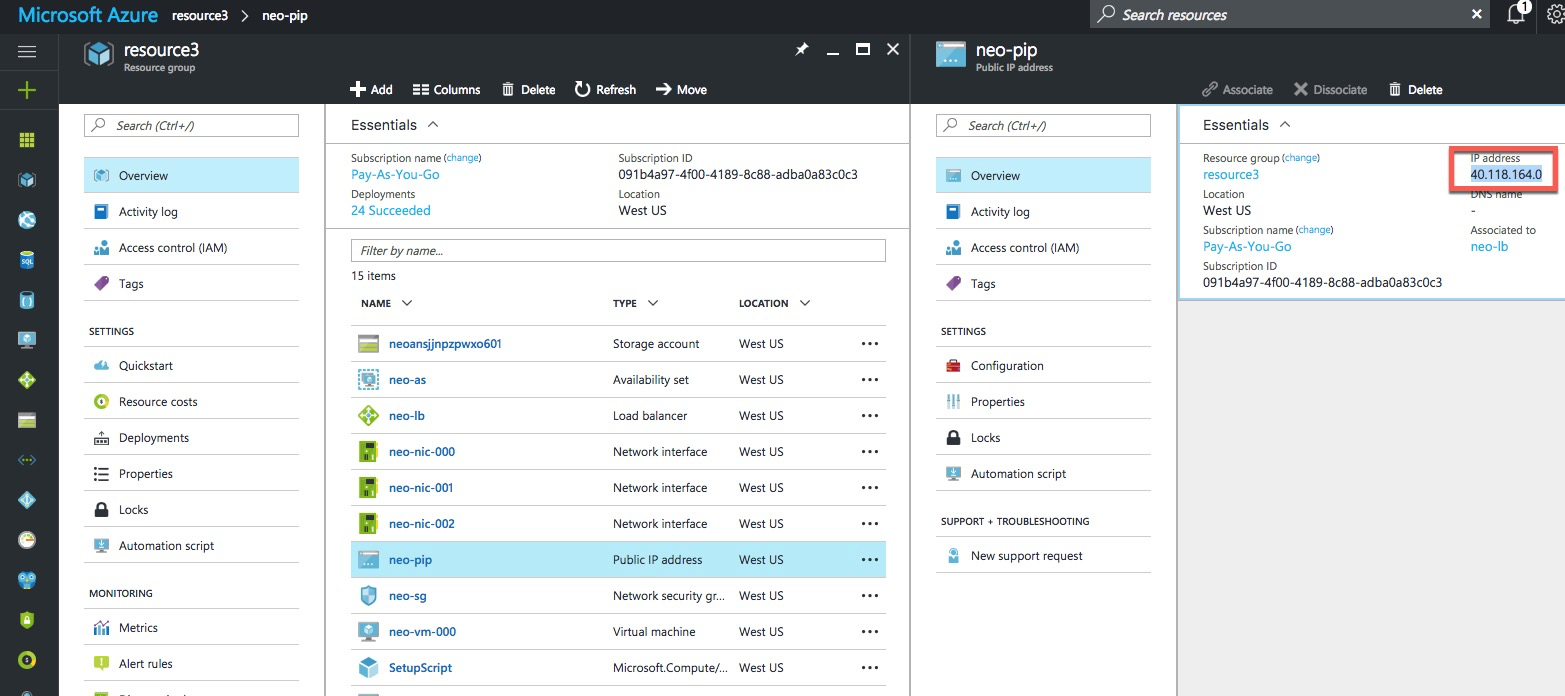Open resource3 link in neo-pip Essentials

click(1231, 174)
